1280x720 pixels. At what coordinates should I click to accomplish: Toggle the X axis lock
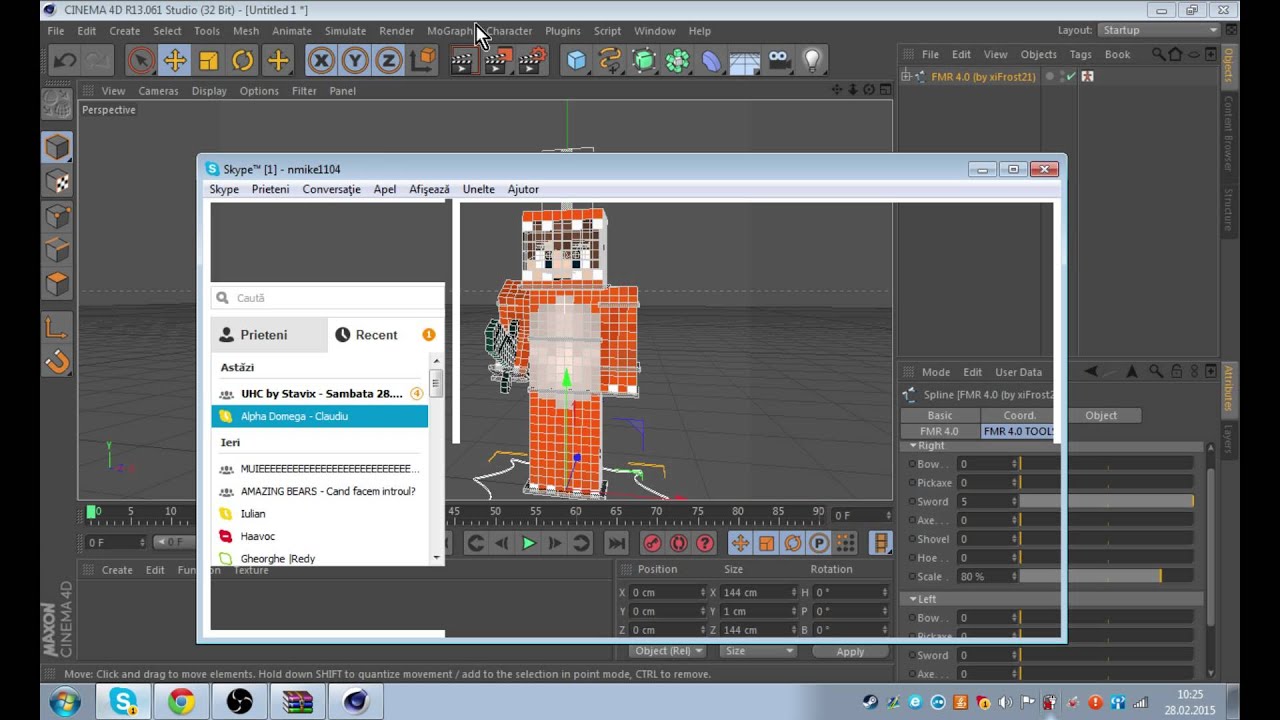point(321,61)
